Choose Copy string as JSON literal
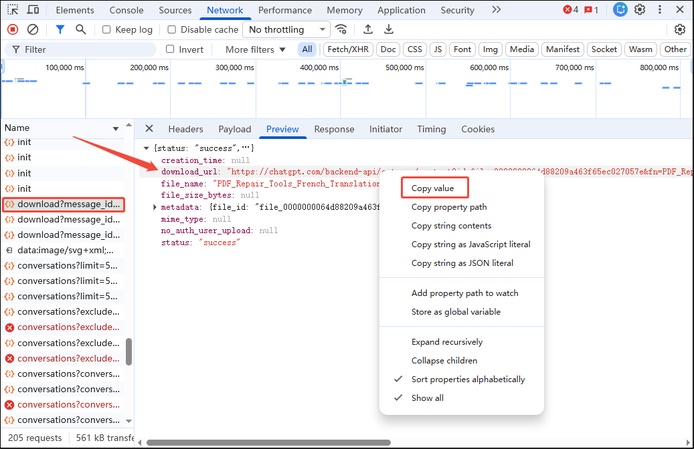This screenshot has height=449, width=694. coord(462,263)
